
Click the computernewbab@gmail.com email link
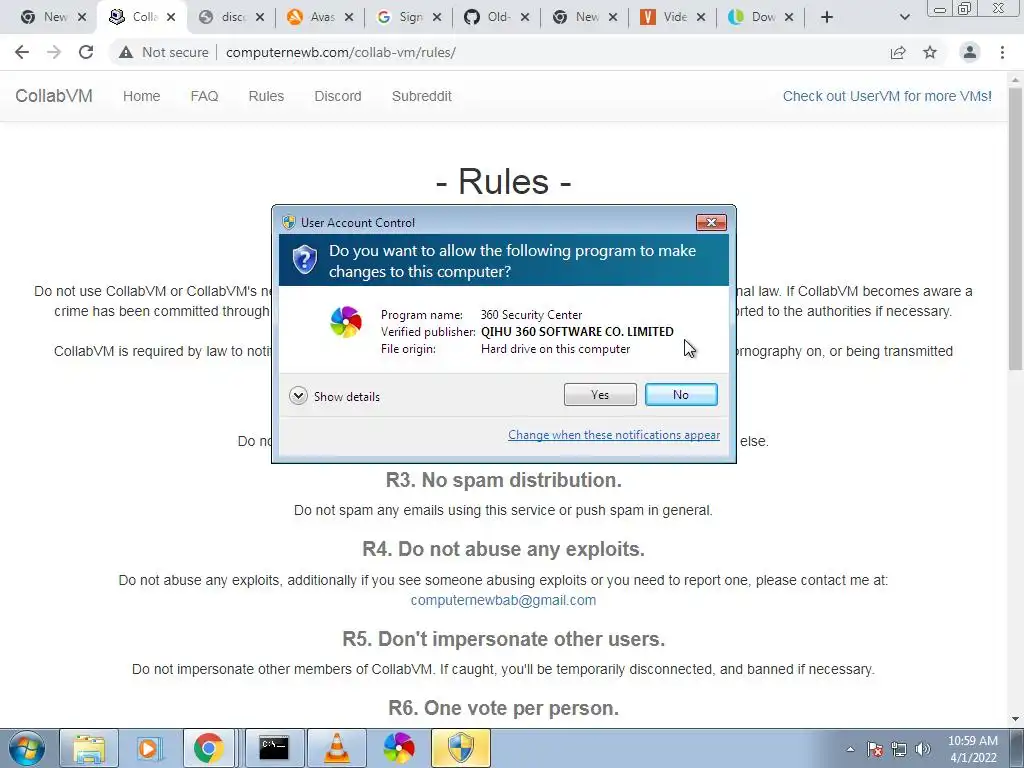[x=503, y=600]
